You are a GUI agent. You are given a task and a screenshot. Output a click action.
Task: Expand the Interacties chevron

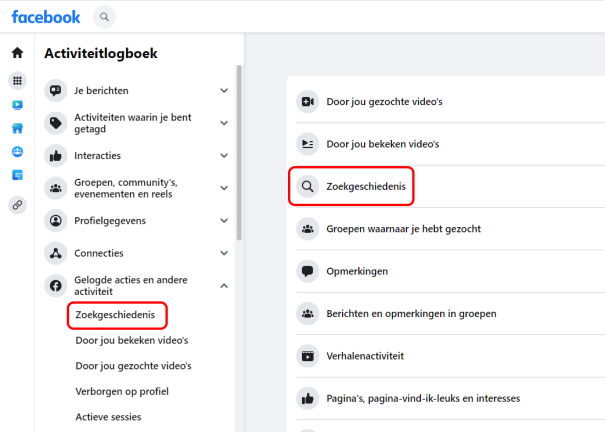(224, 156)
